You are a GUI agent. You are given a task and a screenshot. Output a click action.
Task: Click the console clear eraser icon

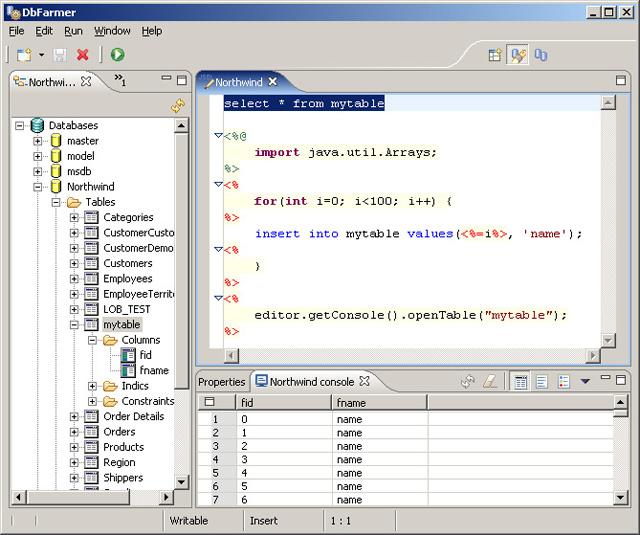point(490,382)
